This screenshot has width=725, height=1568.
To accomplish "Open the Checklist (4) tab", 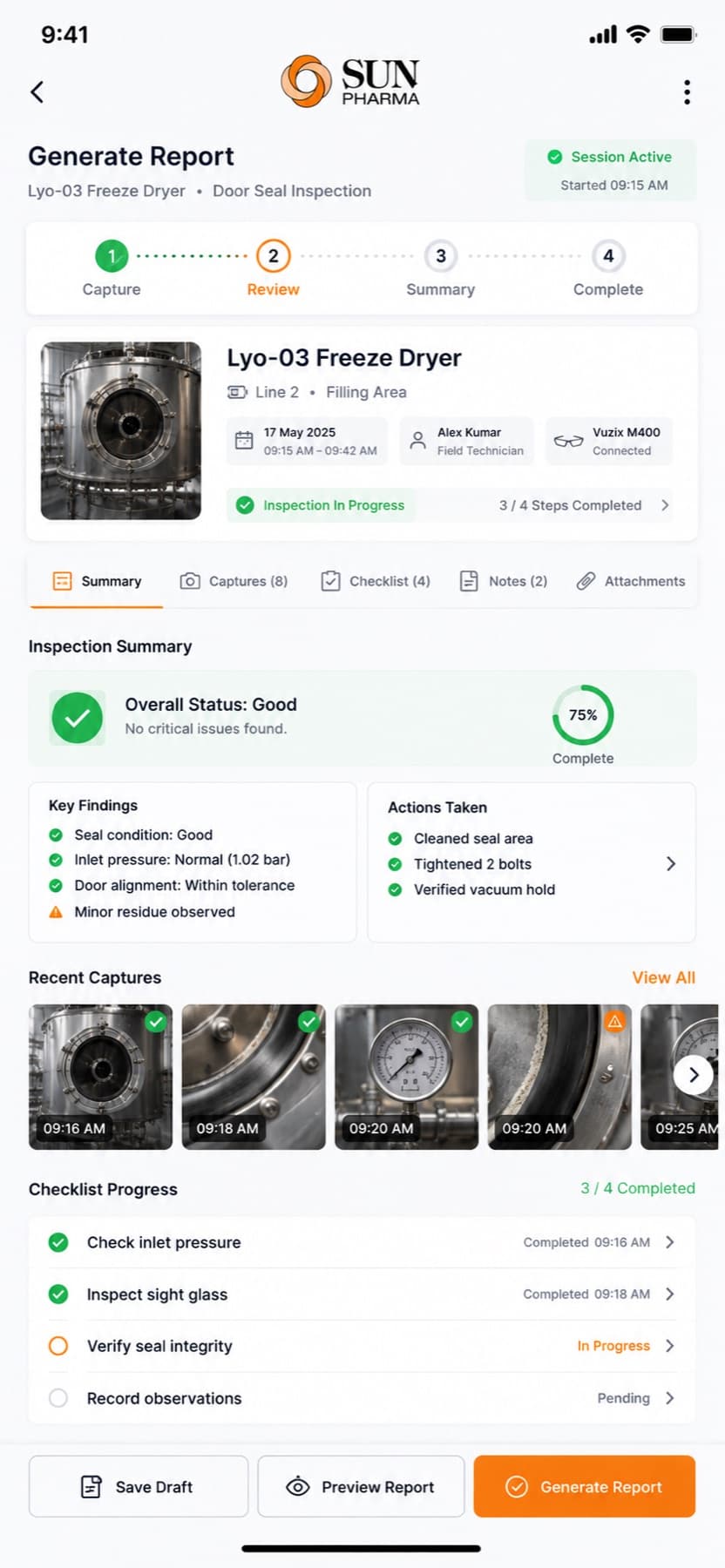I will 376,581.
